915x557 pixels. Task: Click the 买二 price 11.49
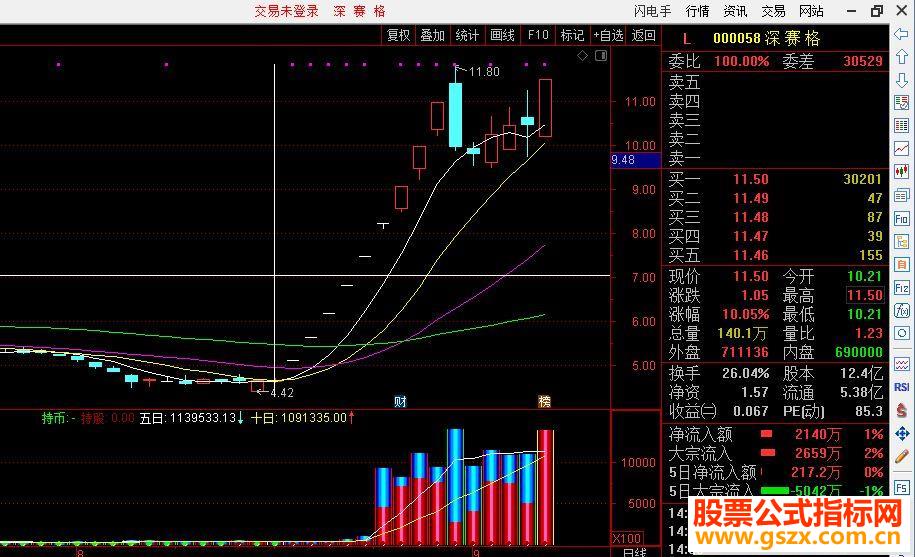750,198
